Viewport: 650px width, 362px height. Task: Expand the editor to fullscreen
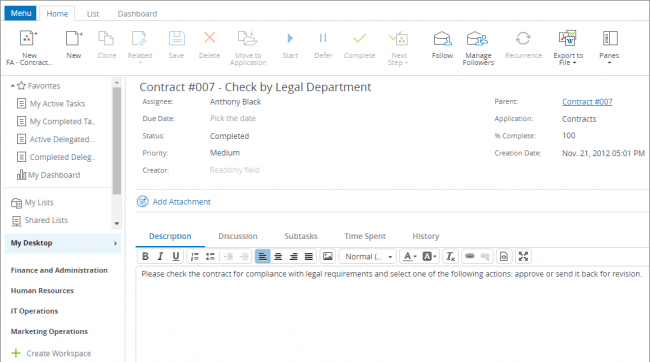(523, 257)
